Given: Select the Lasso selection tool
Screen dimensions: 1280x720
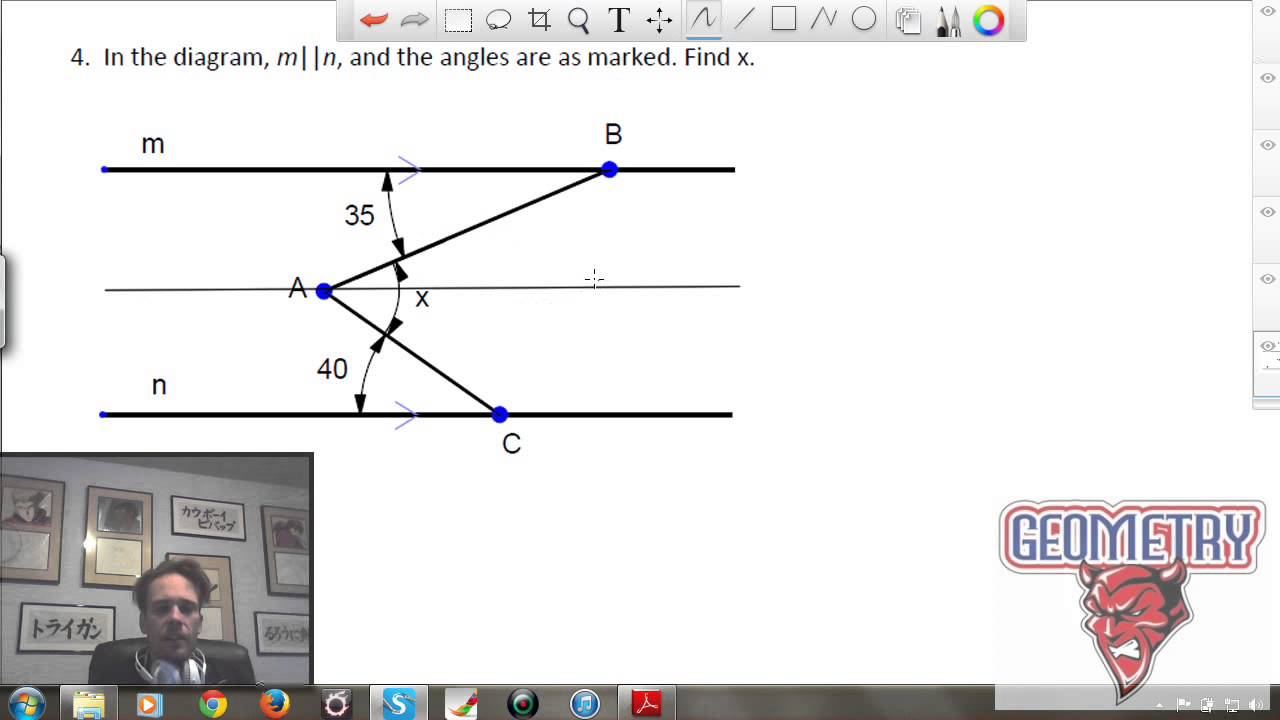Looking at the screenshot, I should (498, 20).
